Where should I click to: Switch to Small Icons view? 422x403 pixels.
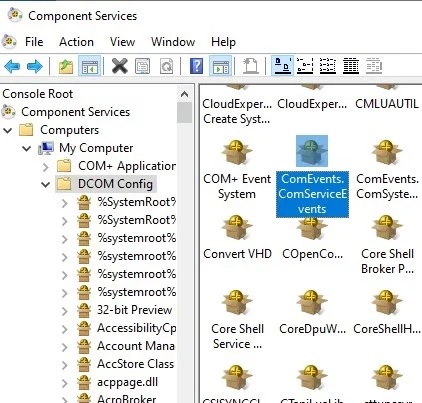tap(305, 66)
